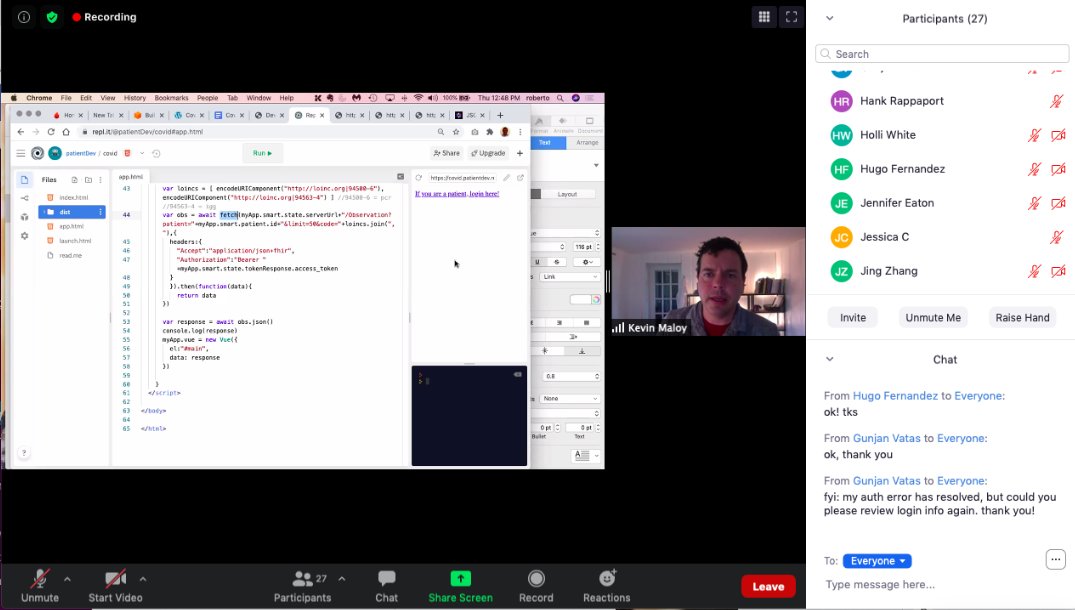Bookmark page with Chrome star icon
The width and height of the screenshot is (1075, 610).
point(456,132)
